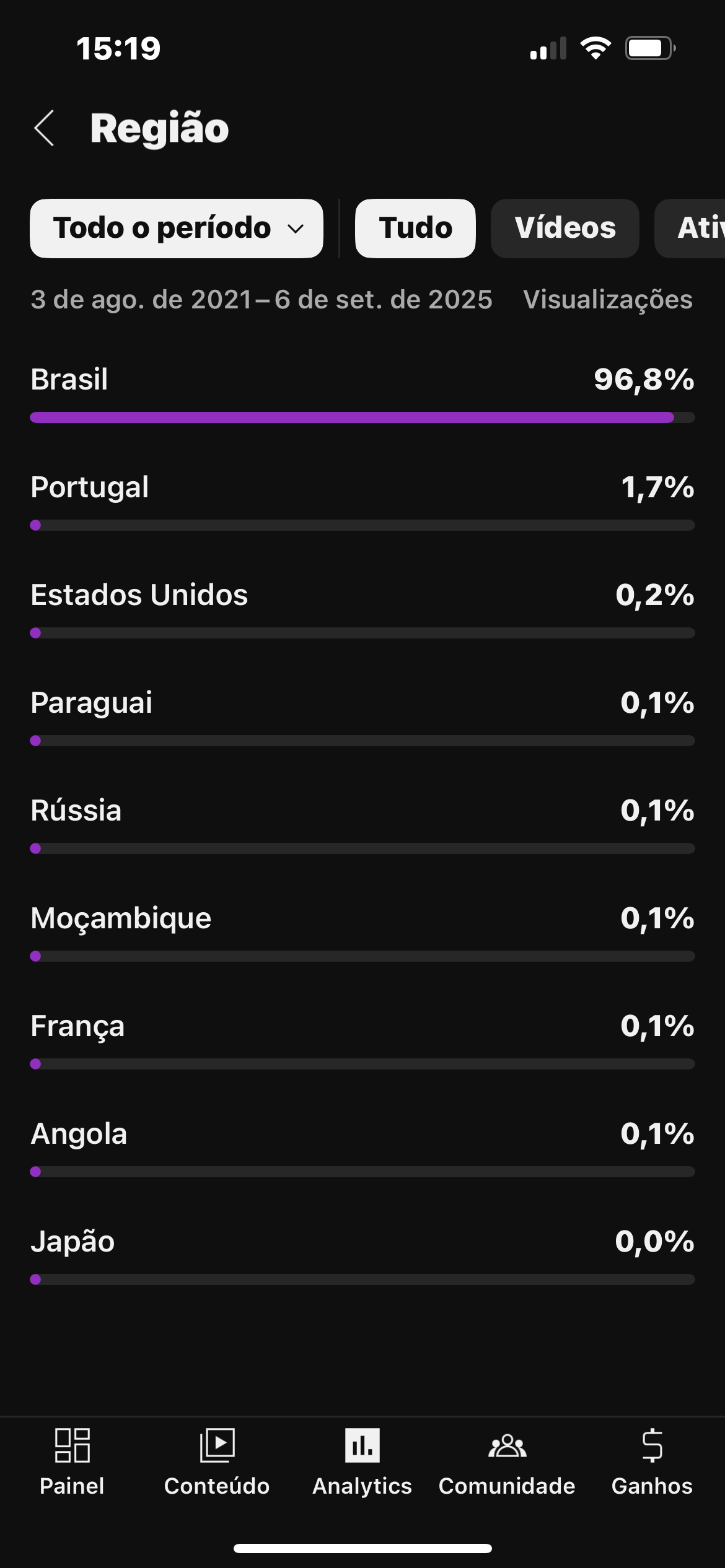Open the Conteúdo icon in bottom bar
This screenshot has height=1568, width=725.
click(217, 1445)
